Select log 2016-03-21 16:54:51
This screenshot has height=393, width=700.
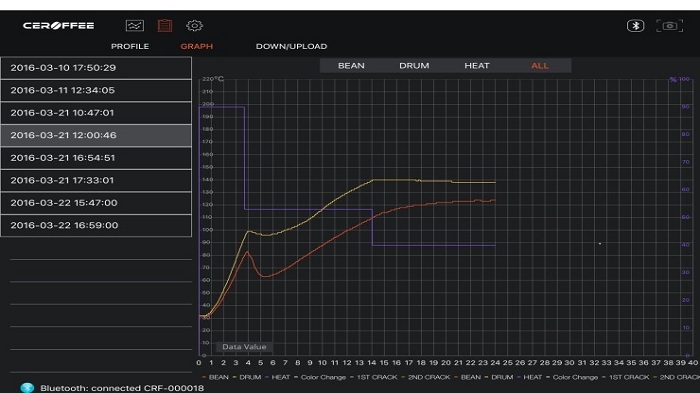96,158
